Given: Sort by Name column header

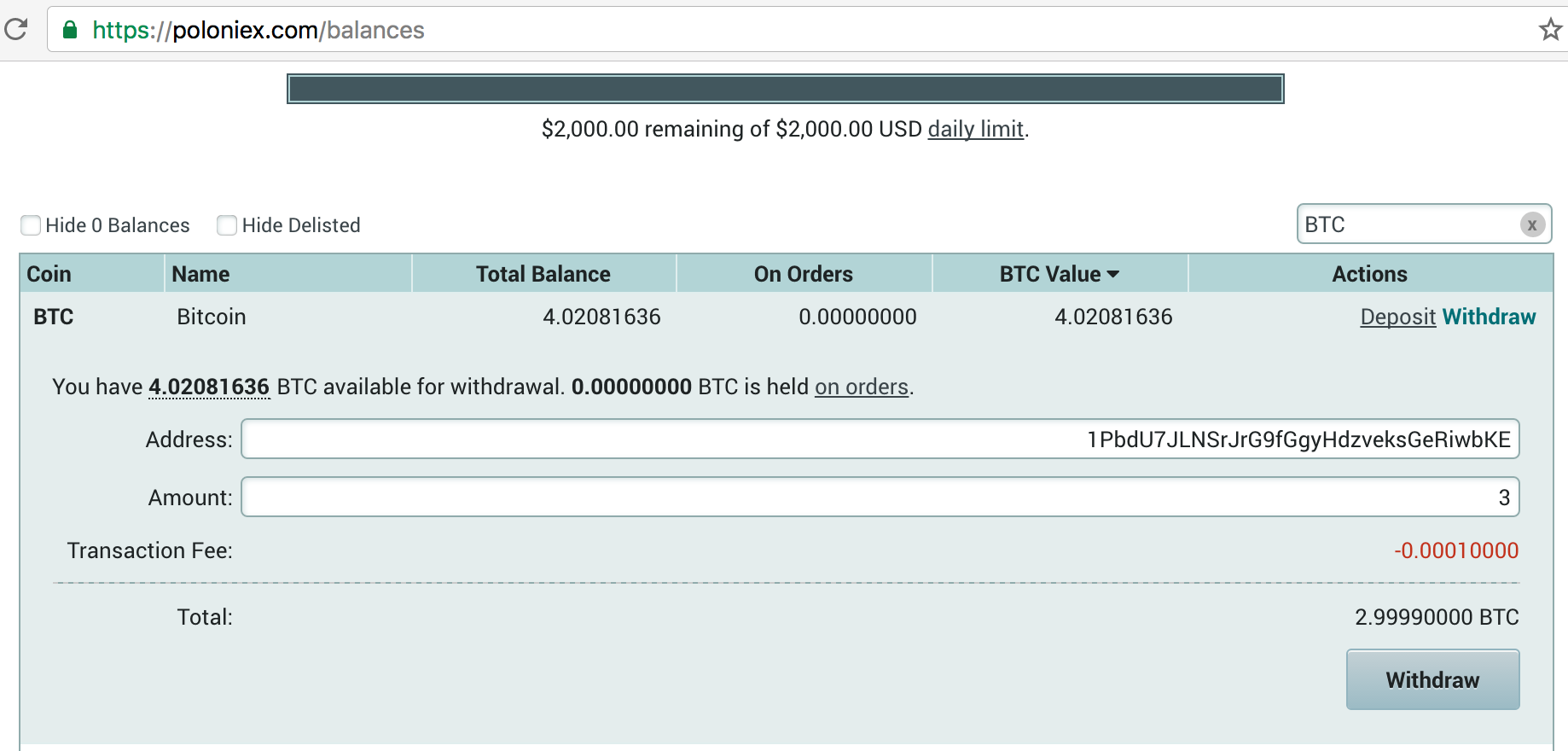Looking at the screenshot, I should [200, 274].
